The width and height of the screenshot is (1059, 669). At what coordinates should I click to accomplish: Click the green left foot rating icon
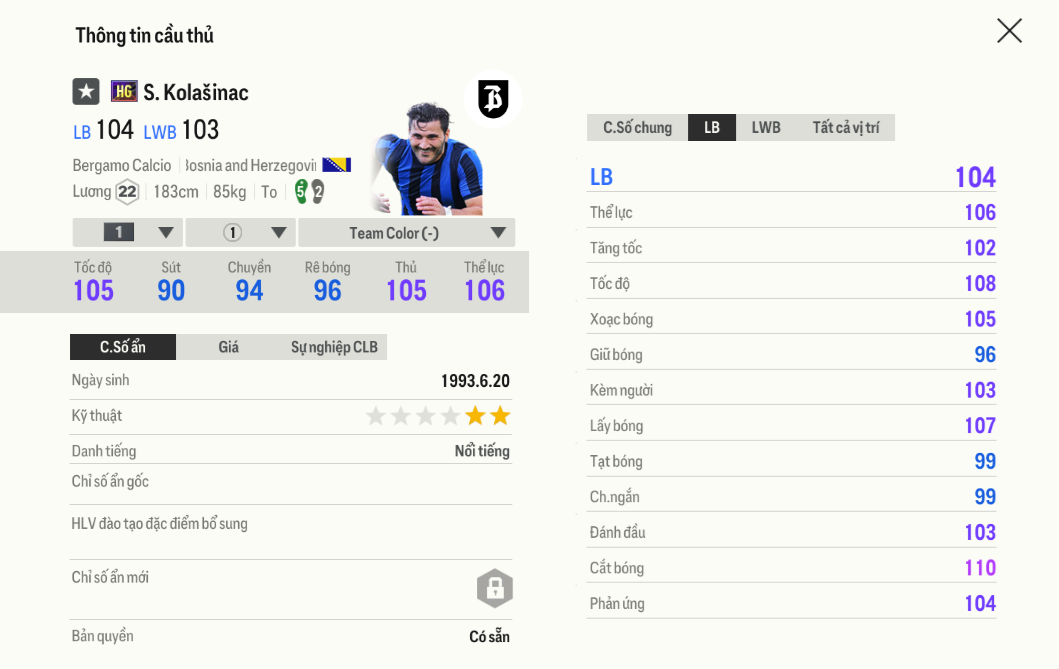300,191
